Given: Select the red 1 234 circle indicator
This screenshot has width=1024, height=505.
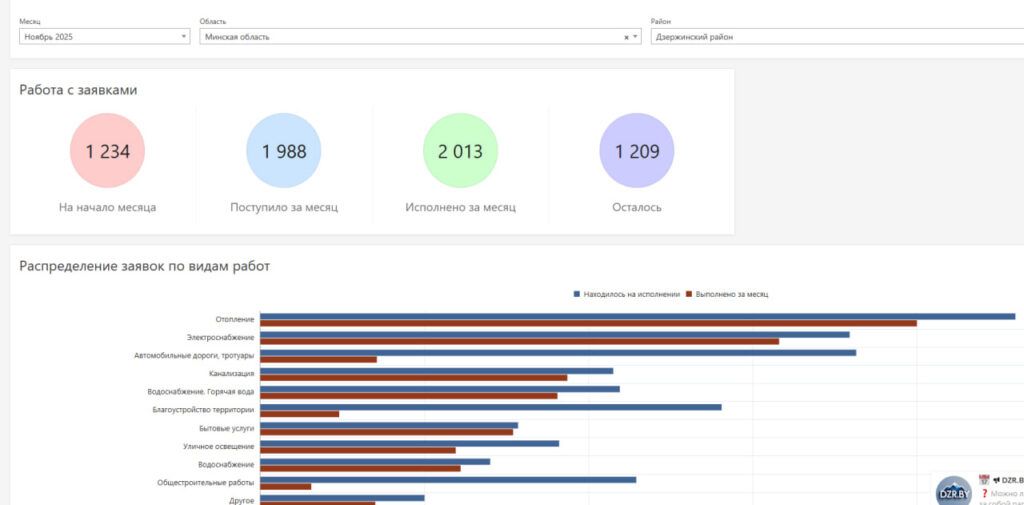Looking at the screenshot, I should (x=107, y=151).
